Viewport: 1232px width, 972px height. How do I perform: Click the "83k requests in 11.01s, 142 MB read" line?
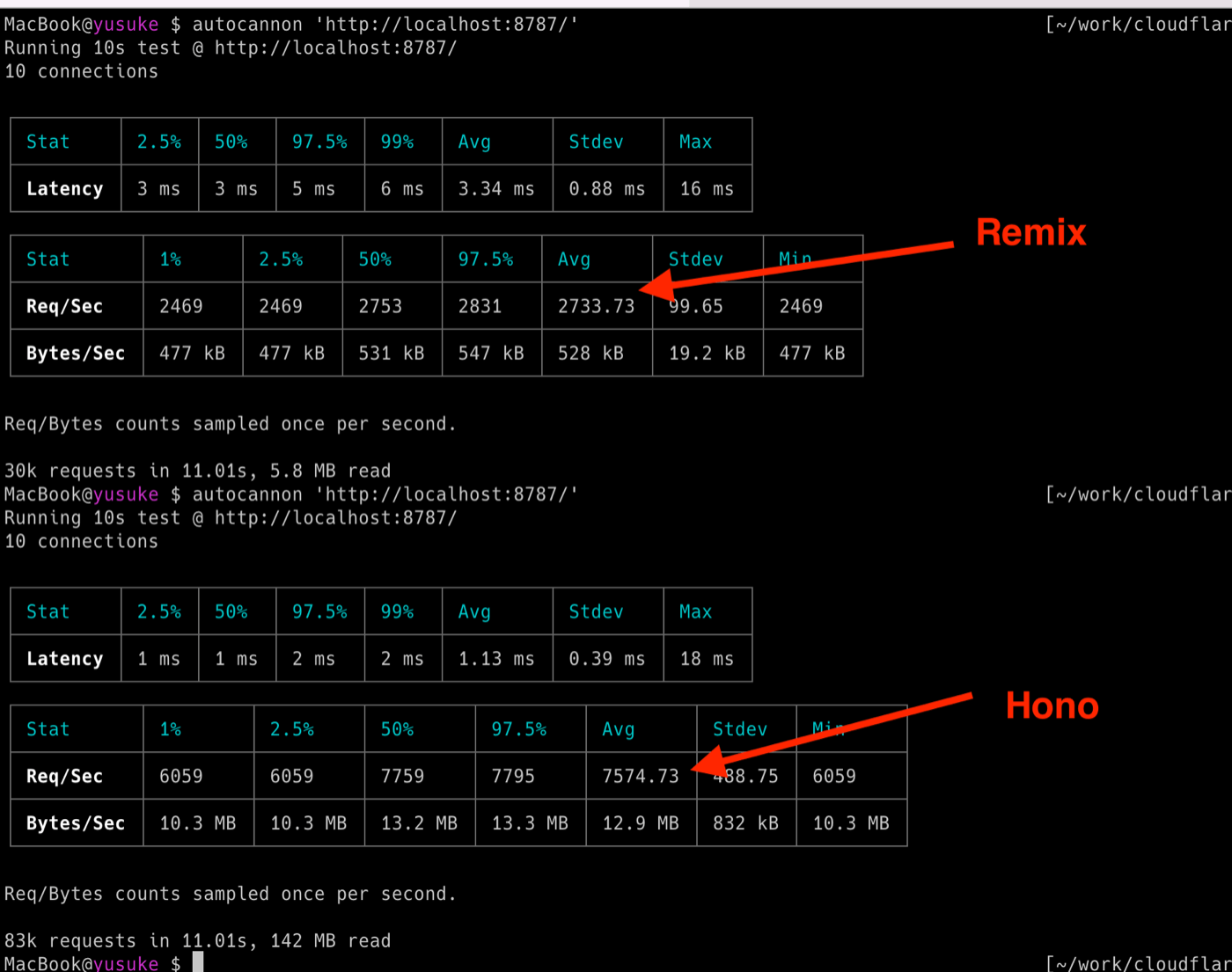pyautogui.click(x=198, y=940)
